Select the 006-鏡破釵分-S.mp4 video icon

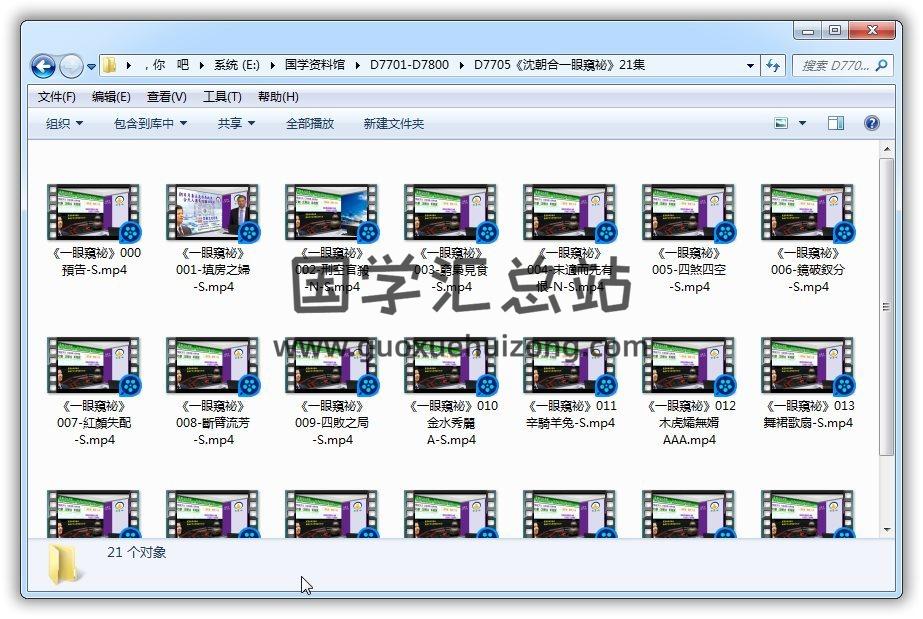point(808,212)
